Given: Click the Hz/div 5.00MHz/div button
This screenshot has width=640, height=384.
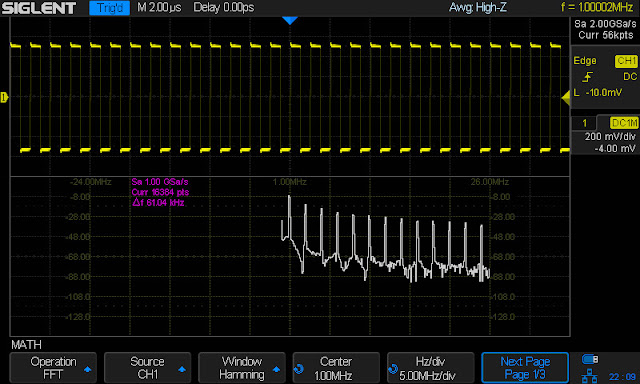Looking at the screenshot, I should [x=431, y=368].
